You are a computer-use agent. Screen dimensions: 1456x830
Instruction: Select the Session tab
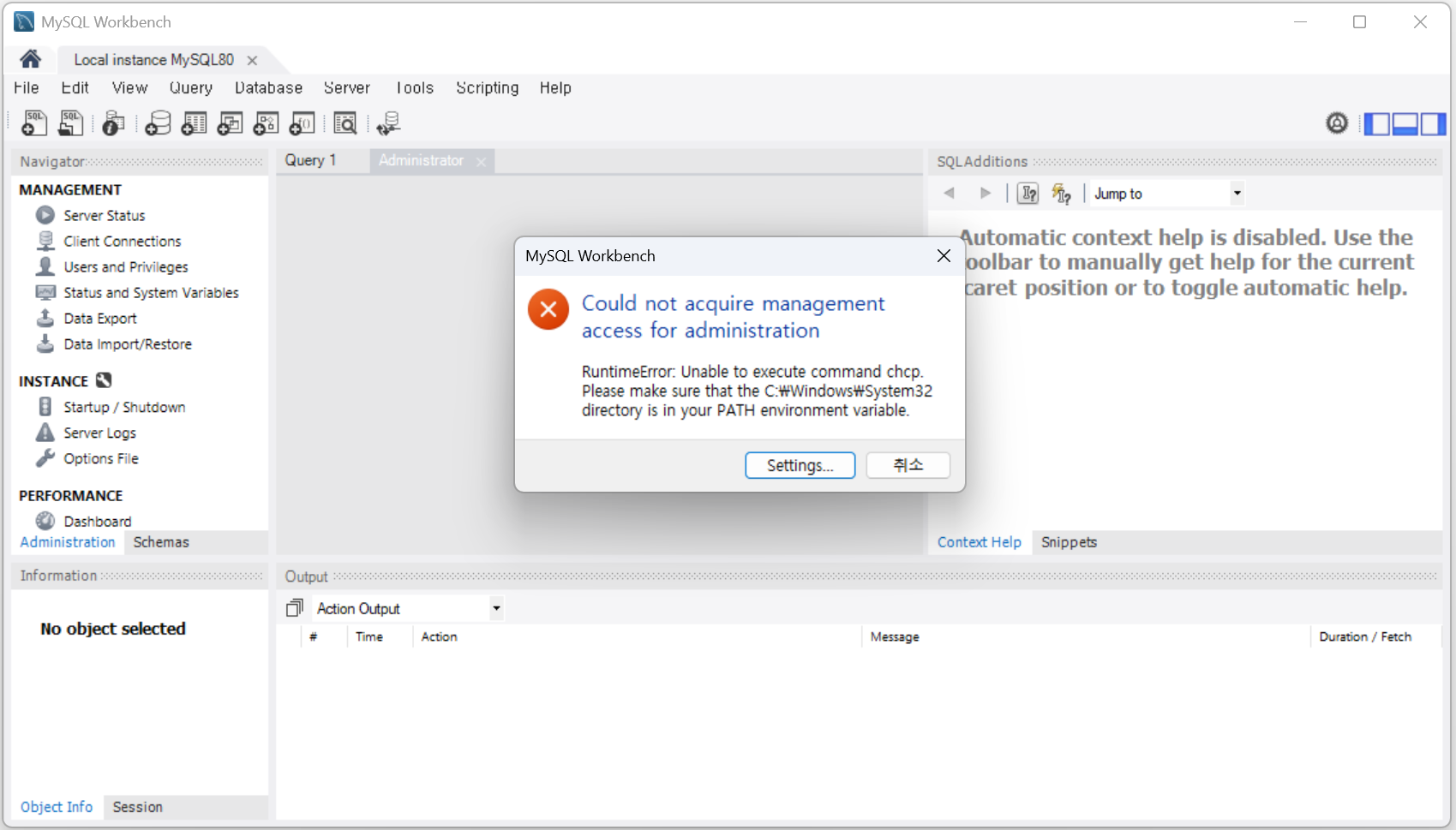click(x=137, y=807)
